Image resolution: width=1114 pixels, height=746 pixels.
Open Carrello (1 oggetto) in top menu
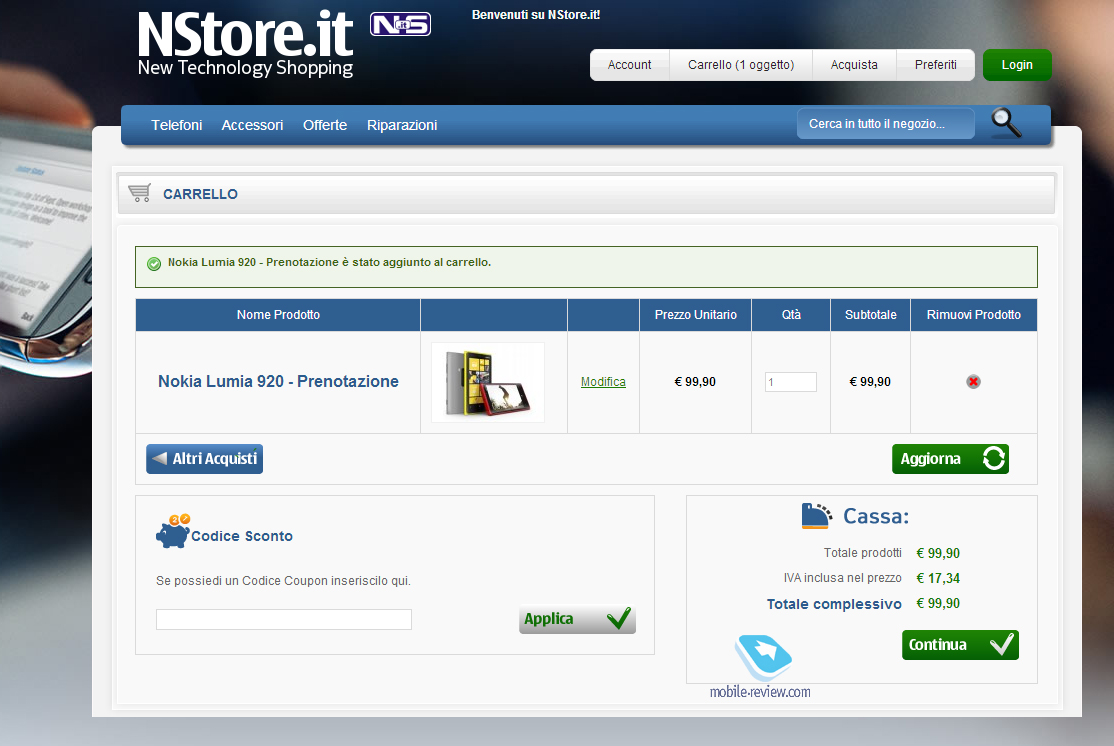pyautogui.click(x=741, y=65)
